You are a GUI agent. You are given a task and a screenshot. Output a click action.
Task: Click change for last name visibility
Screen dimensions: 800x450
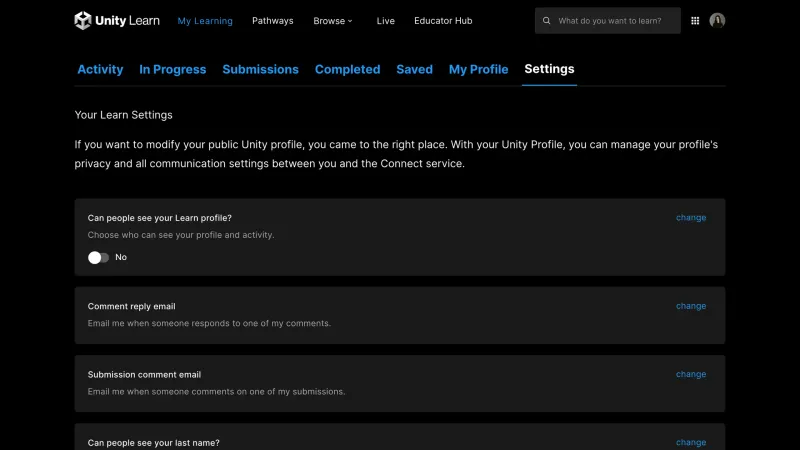point(691,442)
